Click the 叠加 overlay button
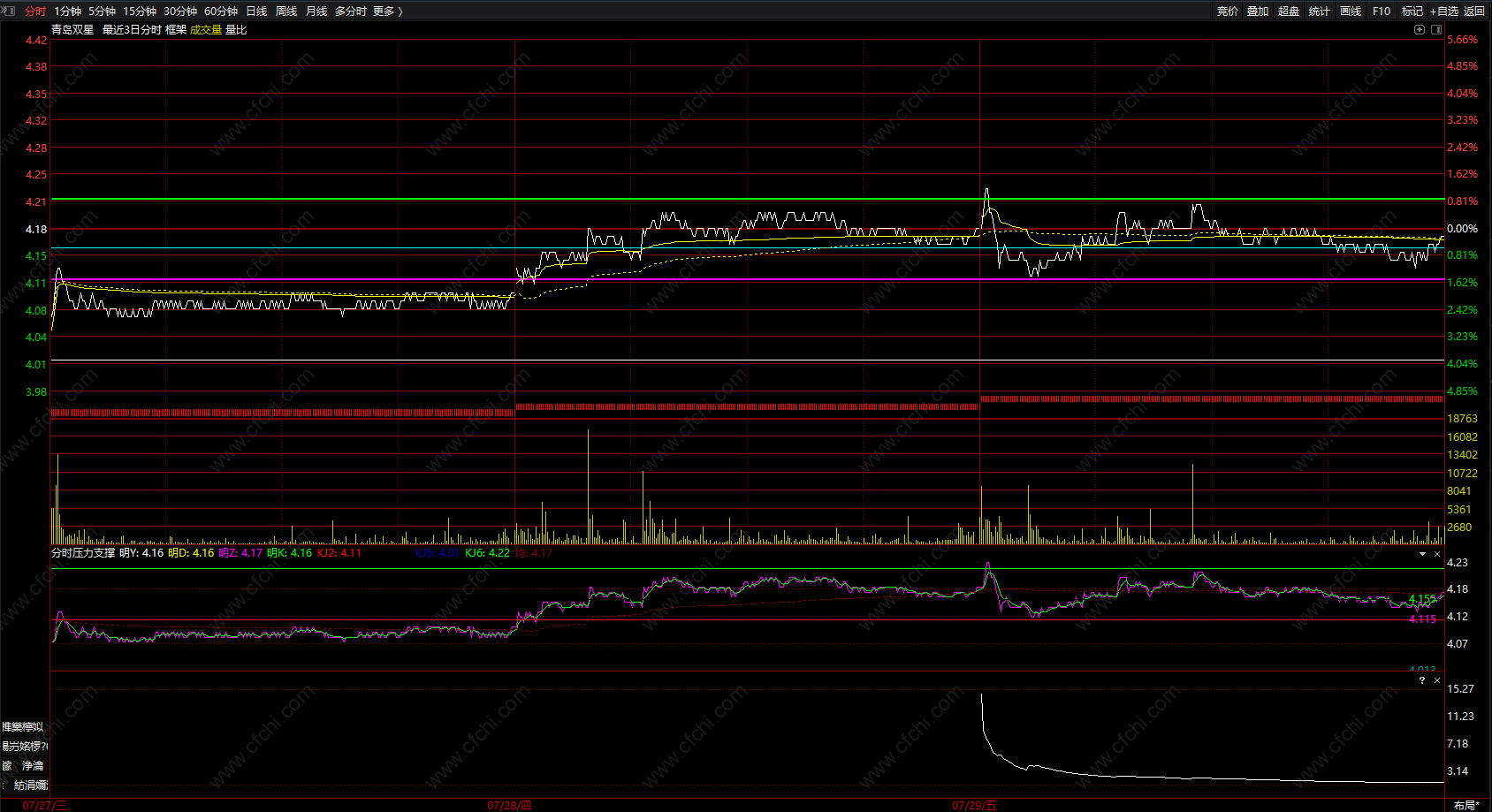 click(1258, 11)
